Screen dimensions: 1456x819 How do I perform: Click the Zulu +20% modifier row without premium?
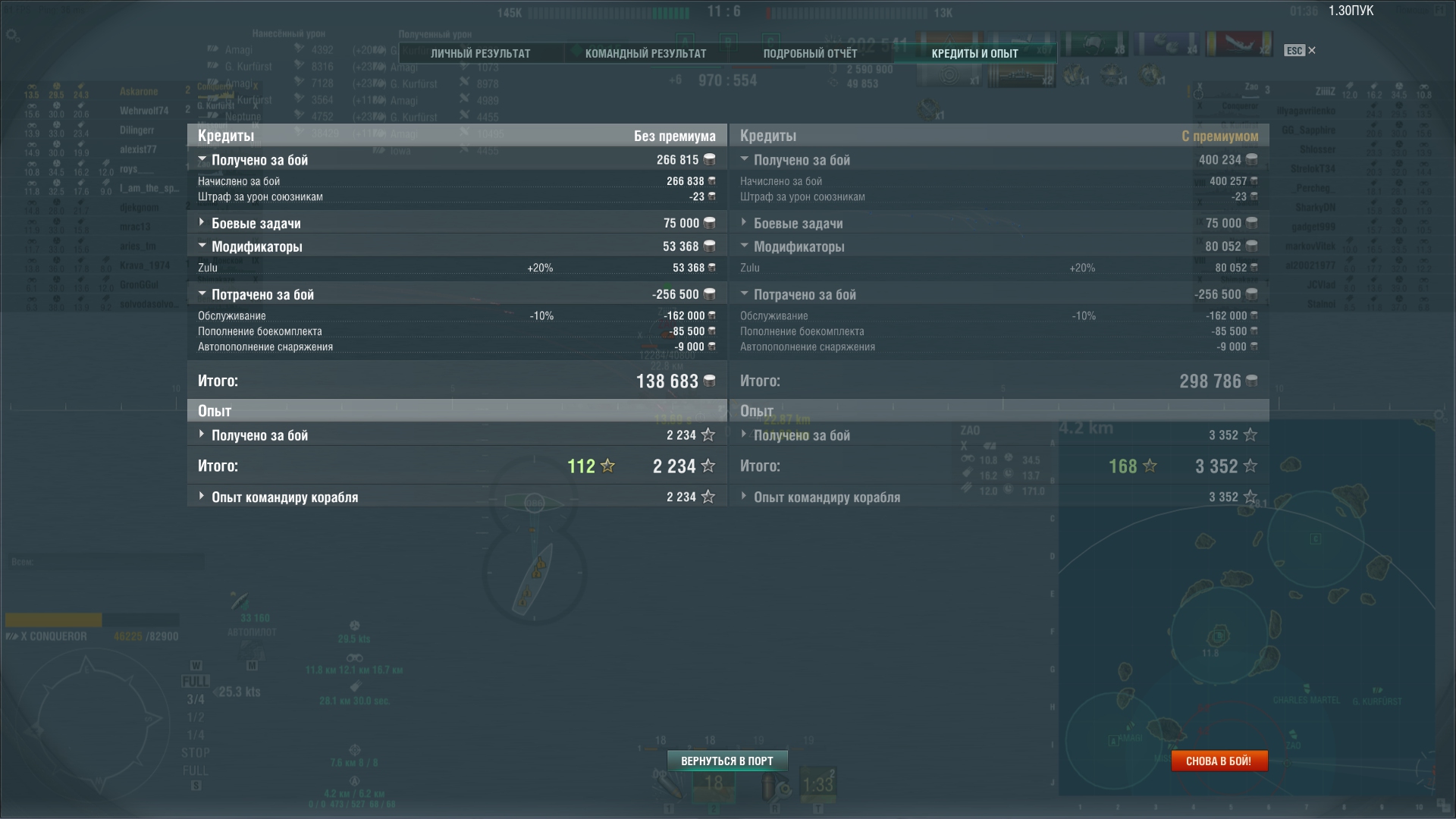click(457, 268)
